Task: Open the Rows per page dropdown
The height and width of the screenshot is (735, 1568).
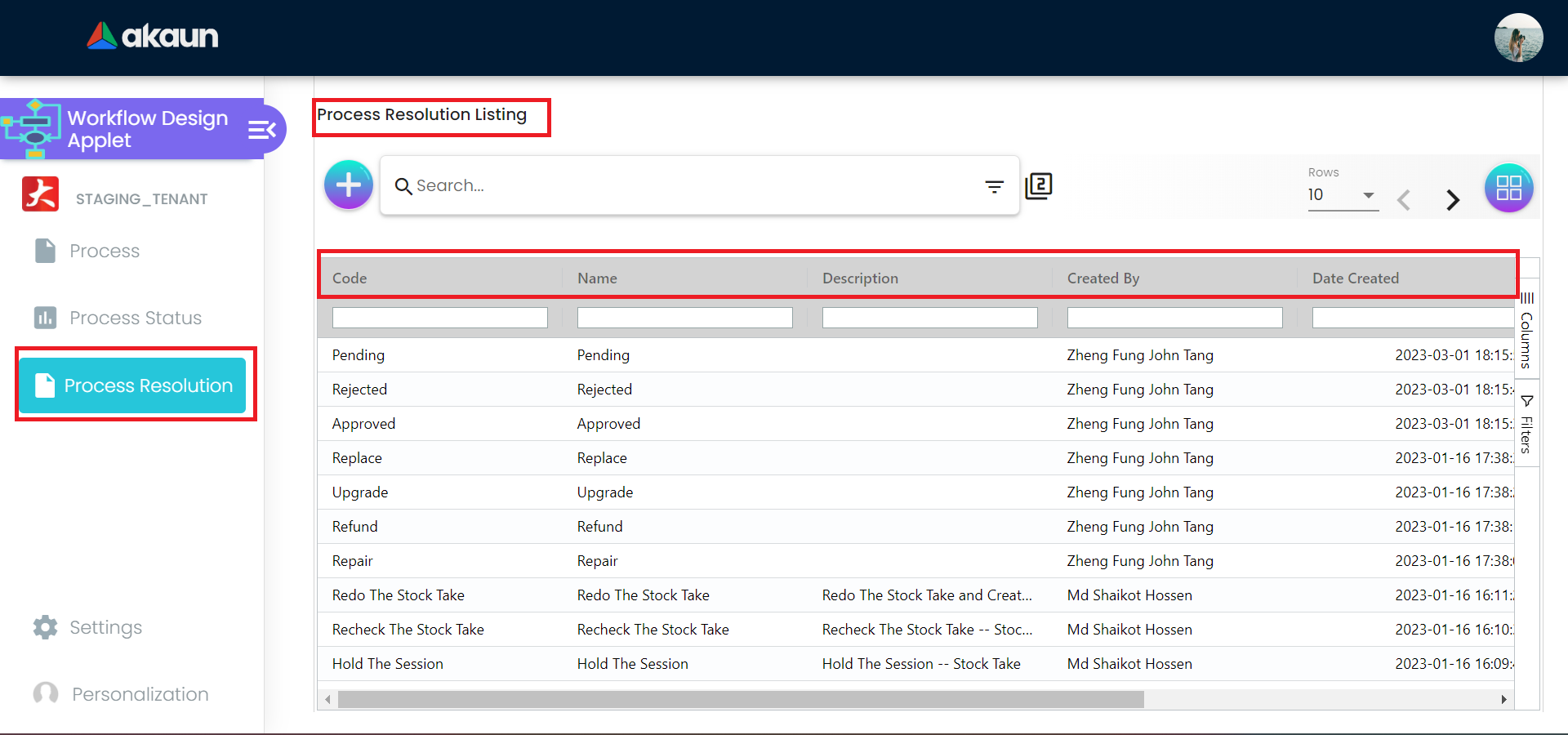Action: coord(1342,195)
